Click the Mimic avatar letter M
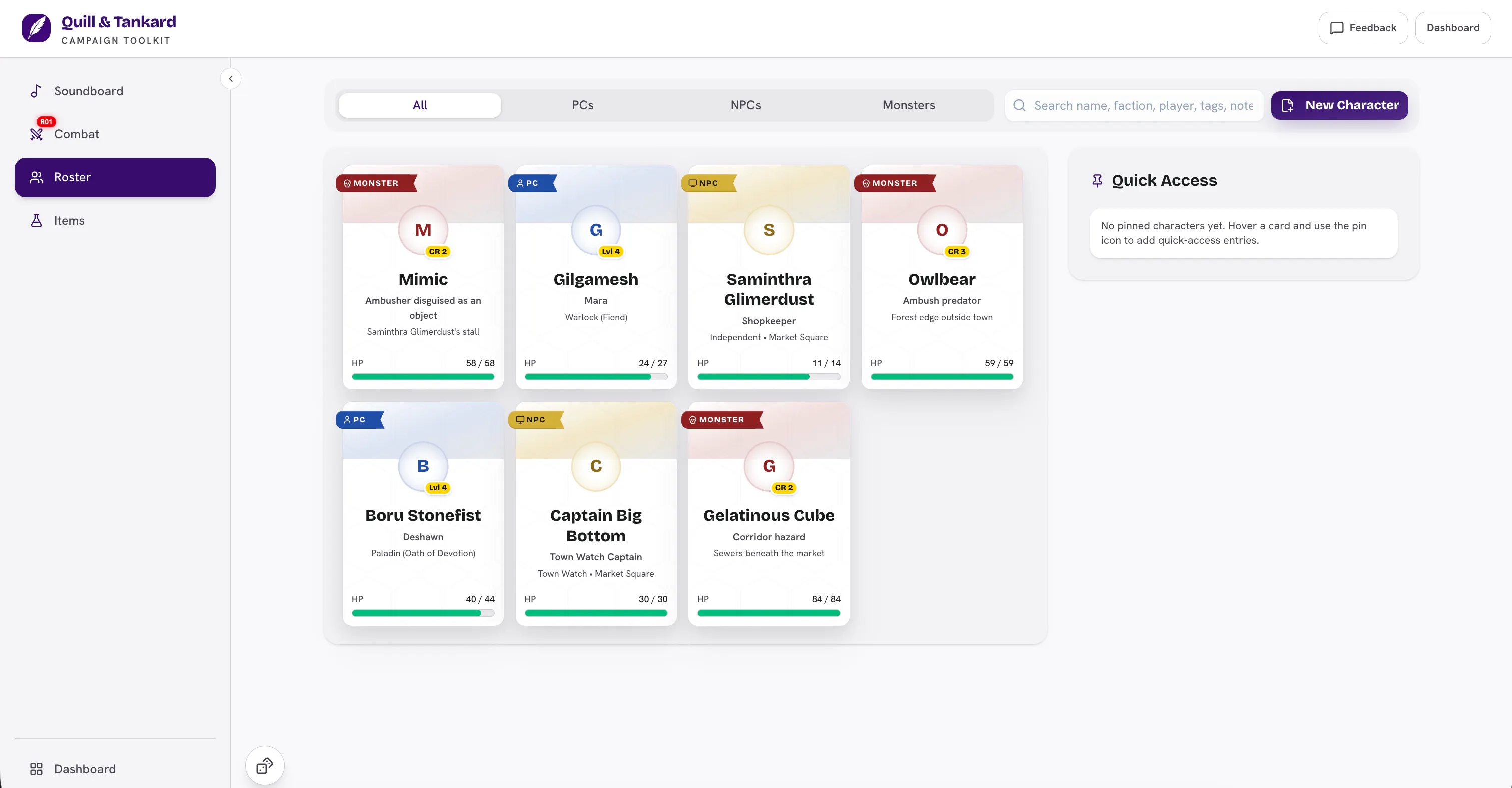 [423, 230]
